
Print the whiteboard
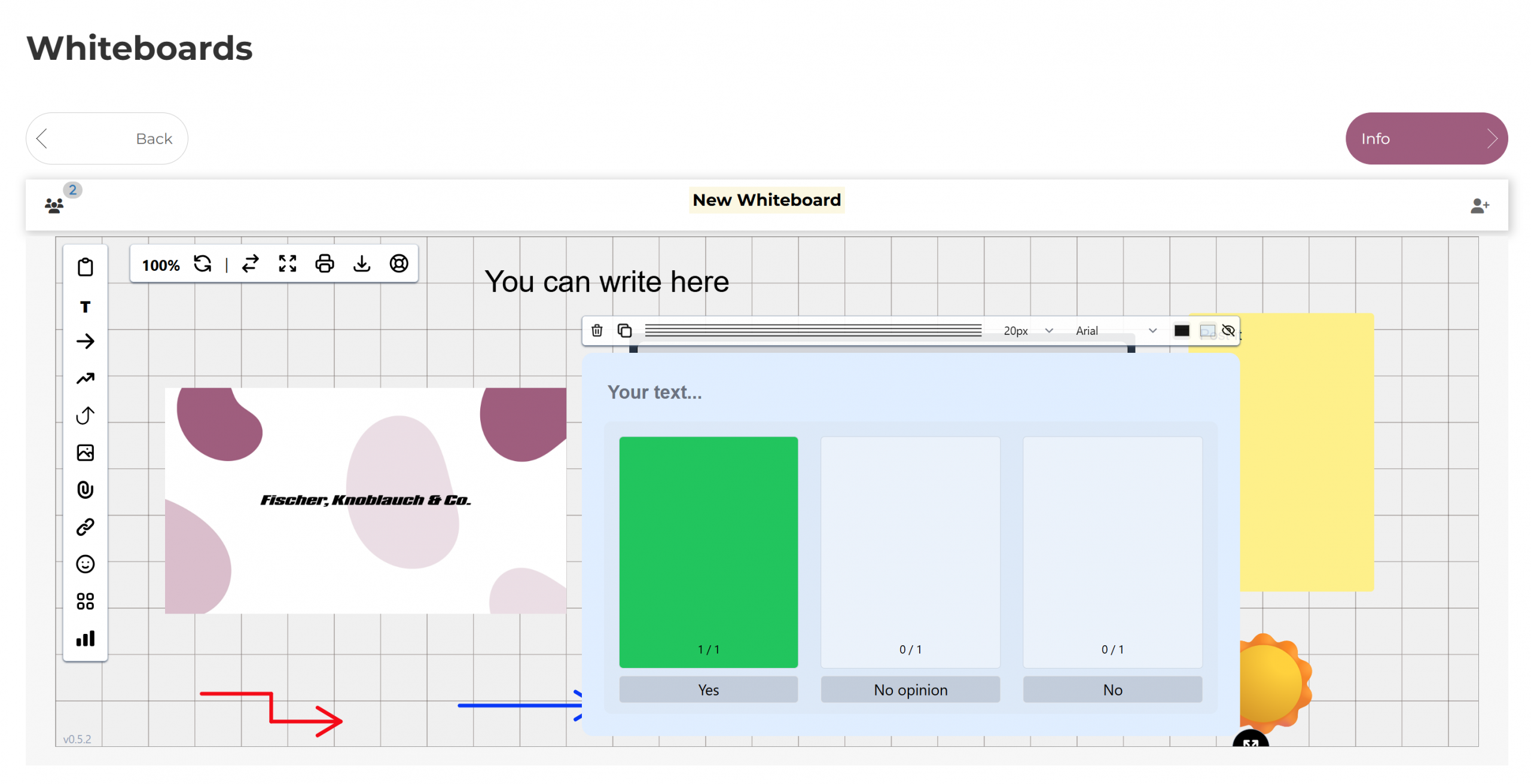point(324,264)
